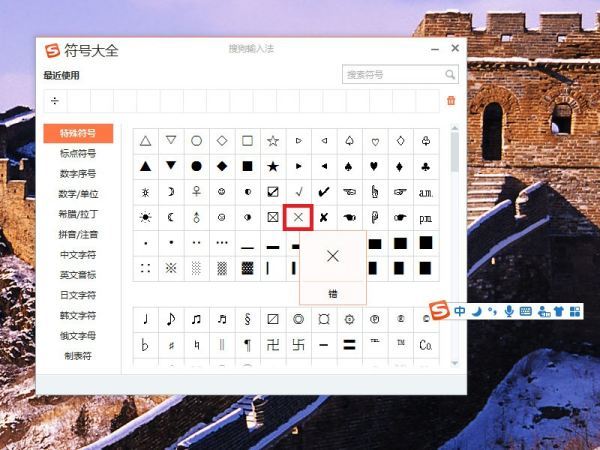
Task: Insert the solid heart symbol
Action: click(x=374, y=166)
